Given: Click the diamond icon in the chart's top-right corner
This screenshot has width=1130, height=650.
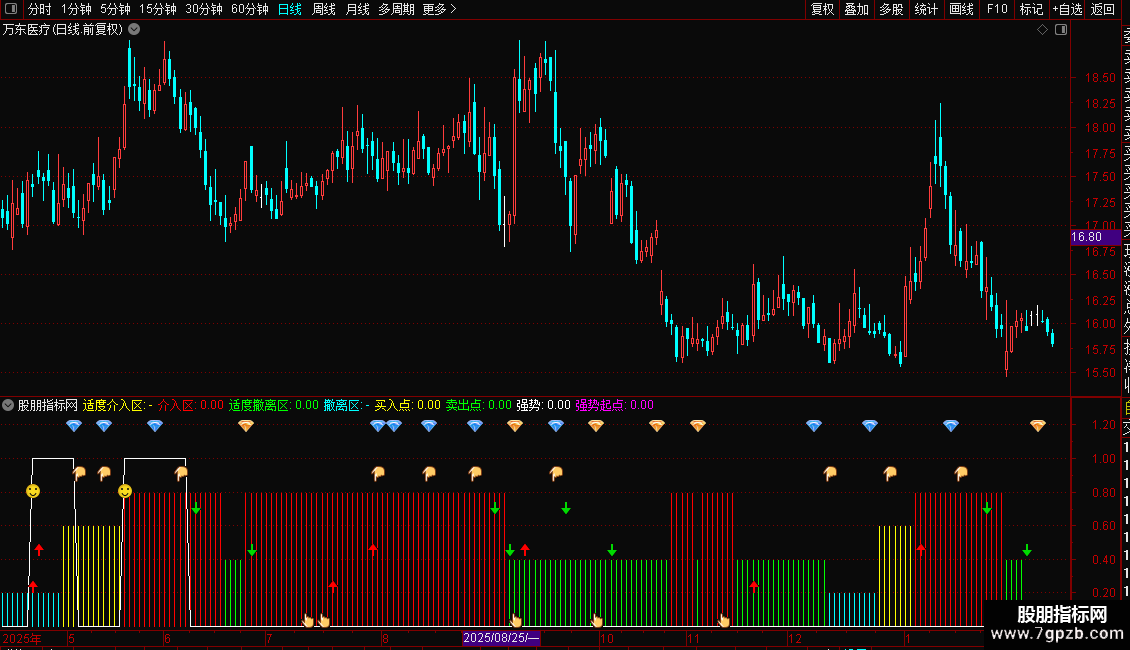Looking at the screenshot, I should pos(1042,30).
